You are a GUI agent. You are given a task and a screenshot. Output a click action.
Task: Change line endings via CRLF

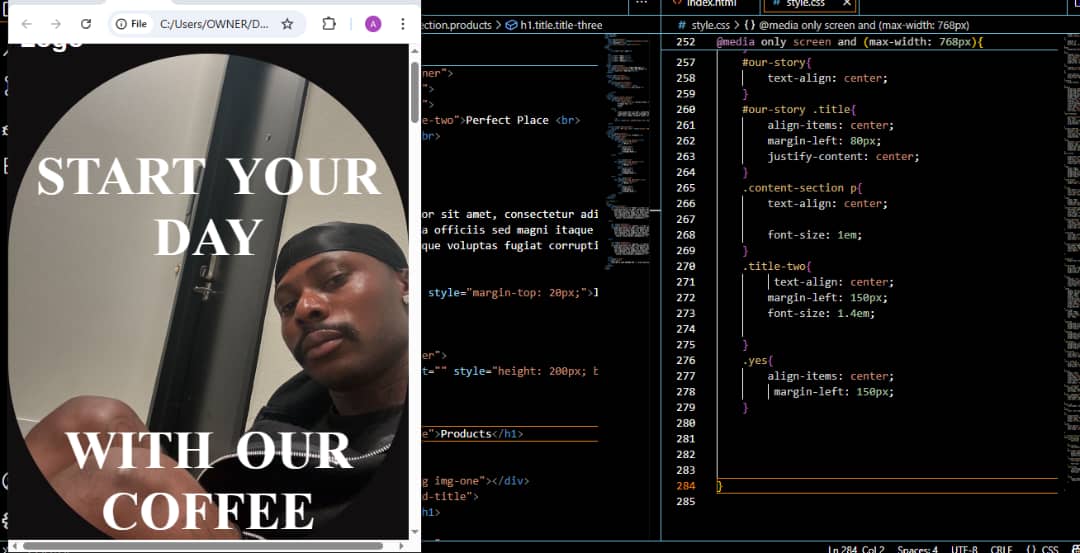tap(1000, 549)
